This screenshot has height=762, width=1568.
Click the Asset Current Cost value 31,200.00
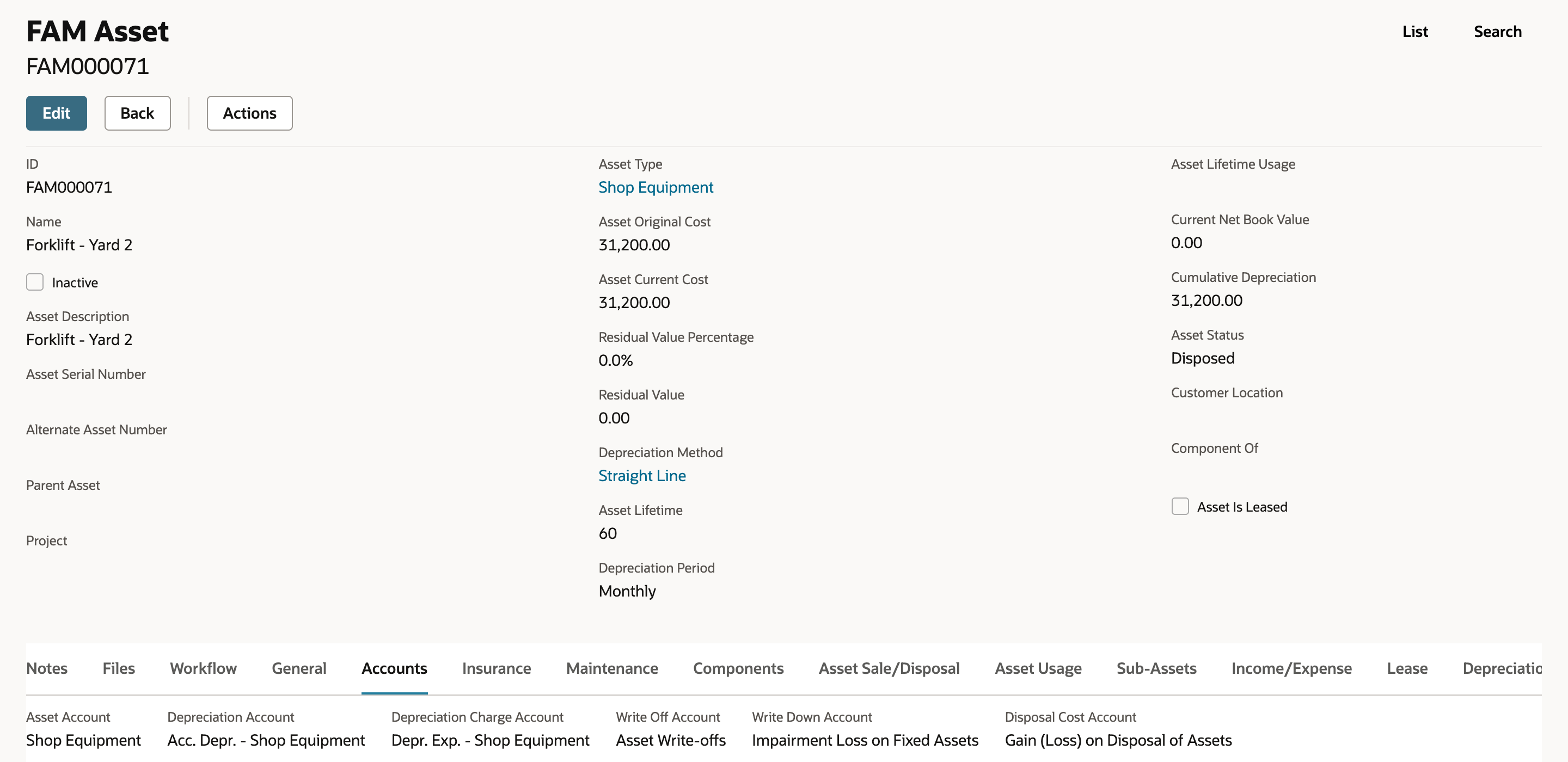(x=634, y=303)
